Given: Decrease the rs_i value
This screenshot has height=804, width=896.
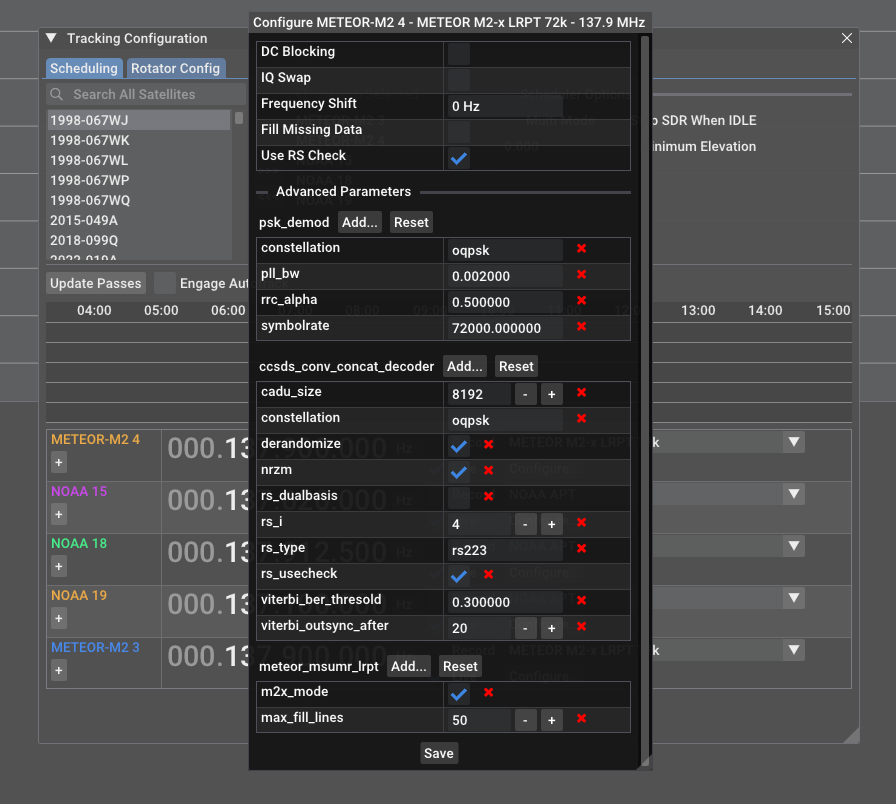Looking at the screenshot, I should pos(525,524).
